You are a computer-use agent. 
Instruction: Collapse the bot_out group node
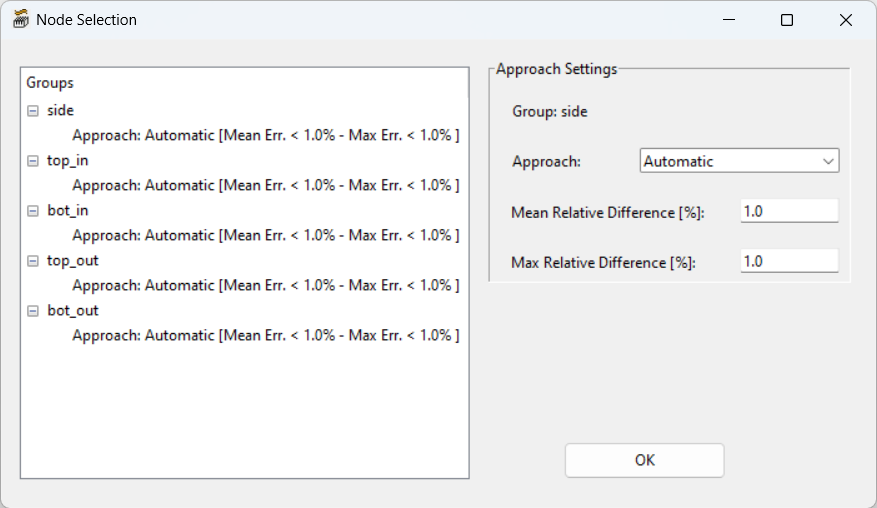(x=33, y=311)
